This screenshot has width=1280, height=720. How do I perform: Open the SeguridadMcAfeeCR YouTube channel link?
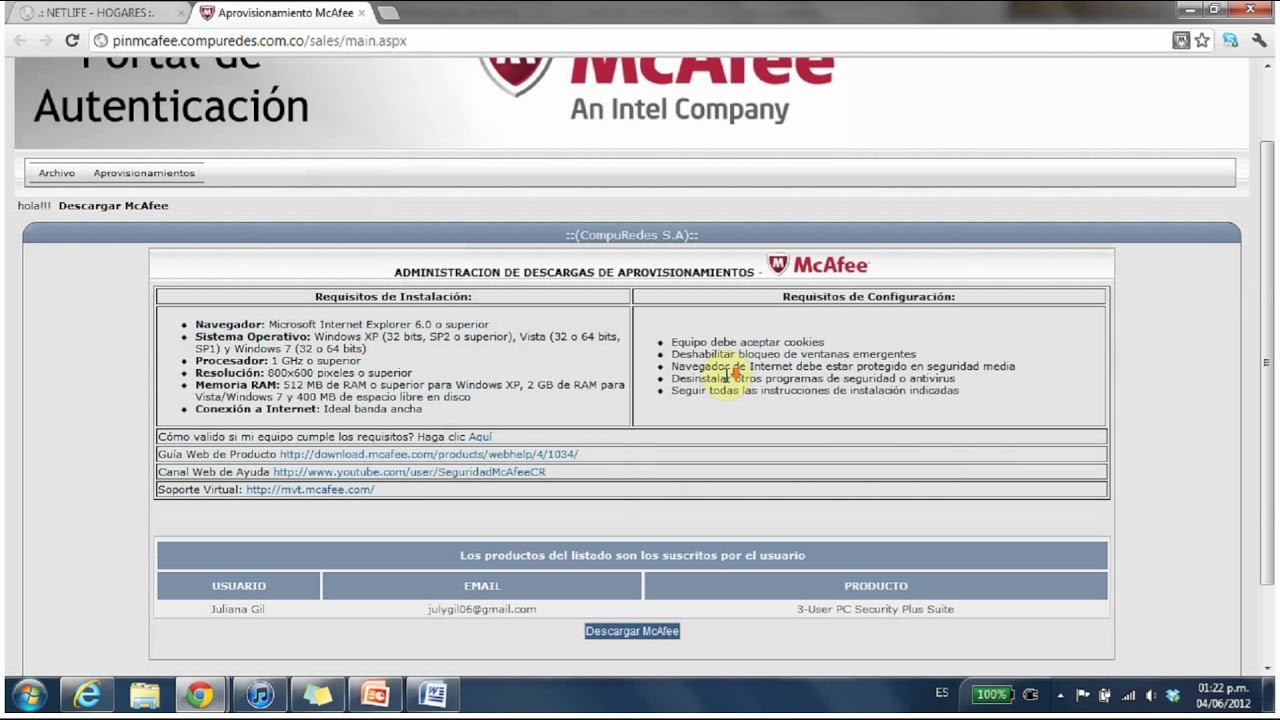(409, 472)
